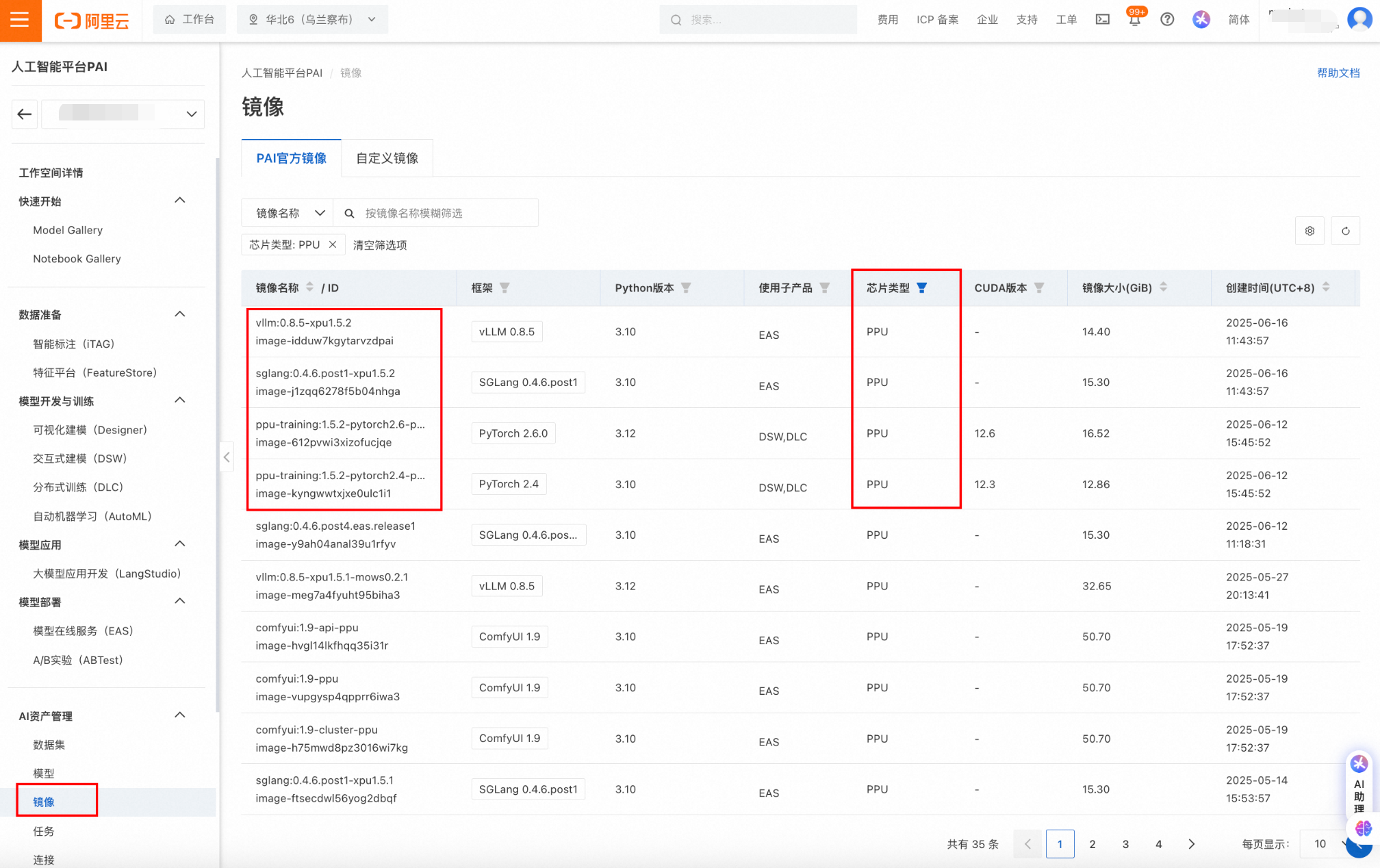Open region selector 华北6（乌兰察布）
Viewport: 1380px width, 868px height.
(312, 20)
